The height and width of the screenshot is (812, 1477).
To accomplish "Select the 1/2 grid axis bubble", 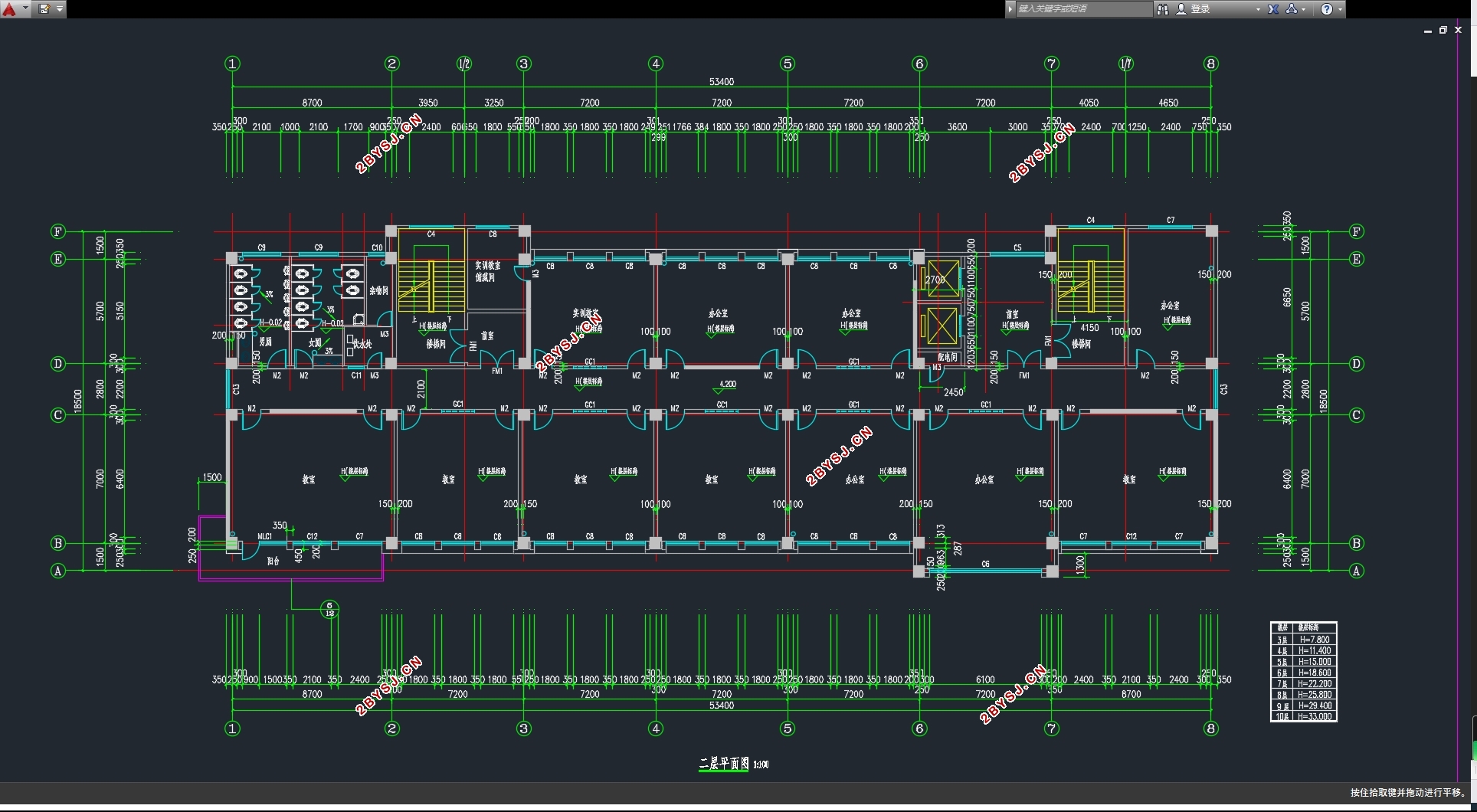I will tap(464, 64).
